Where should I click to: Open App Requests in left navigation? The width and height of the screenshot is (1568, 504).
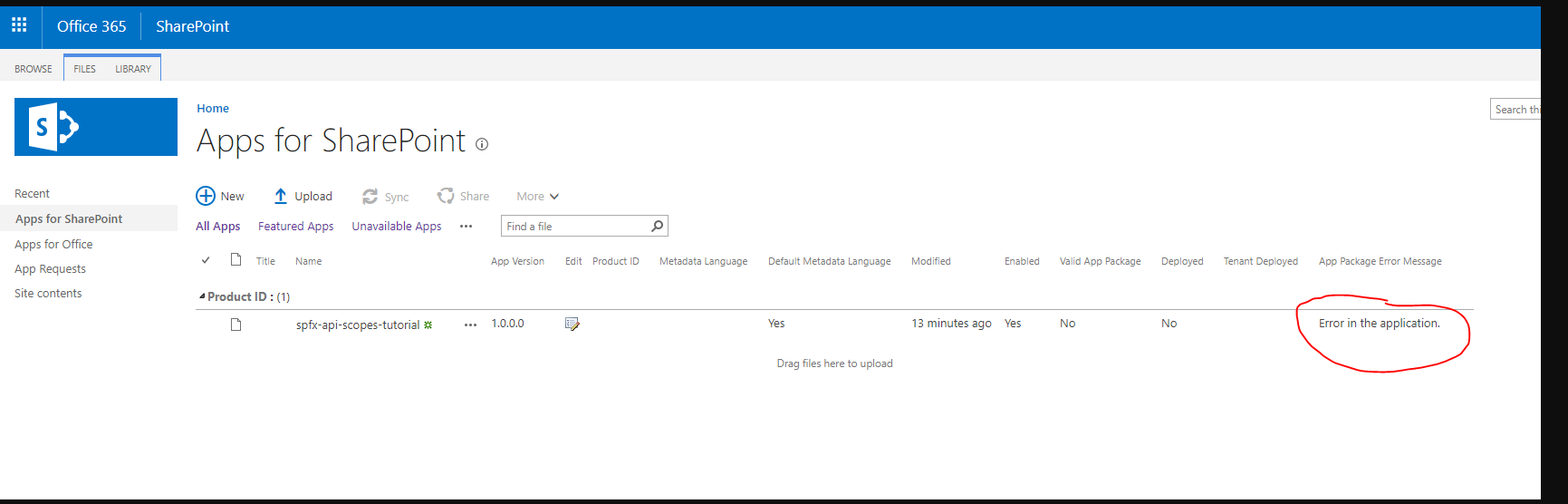tap(50, 269)
